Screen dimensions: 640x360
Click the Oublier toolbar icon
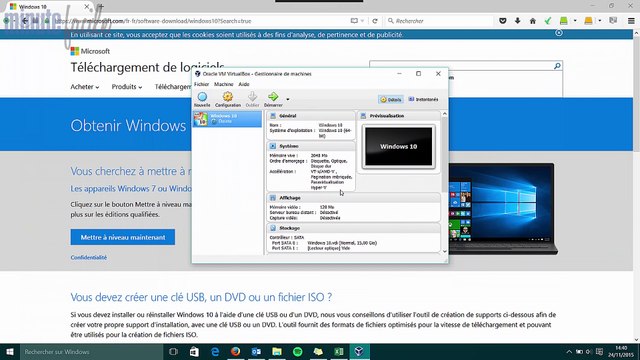coord(252,97)
